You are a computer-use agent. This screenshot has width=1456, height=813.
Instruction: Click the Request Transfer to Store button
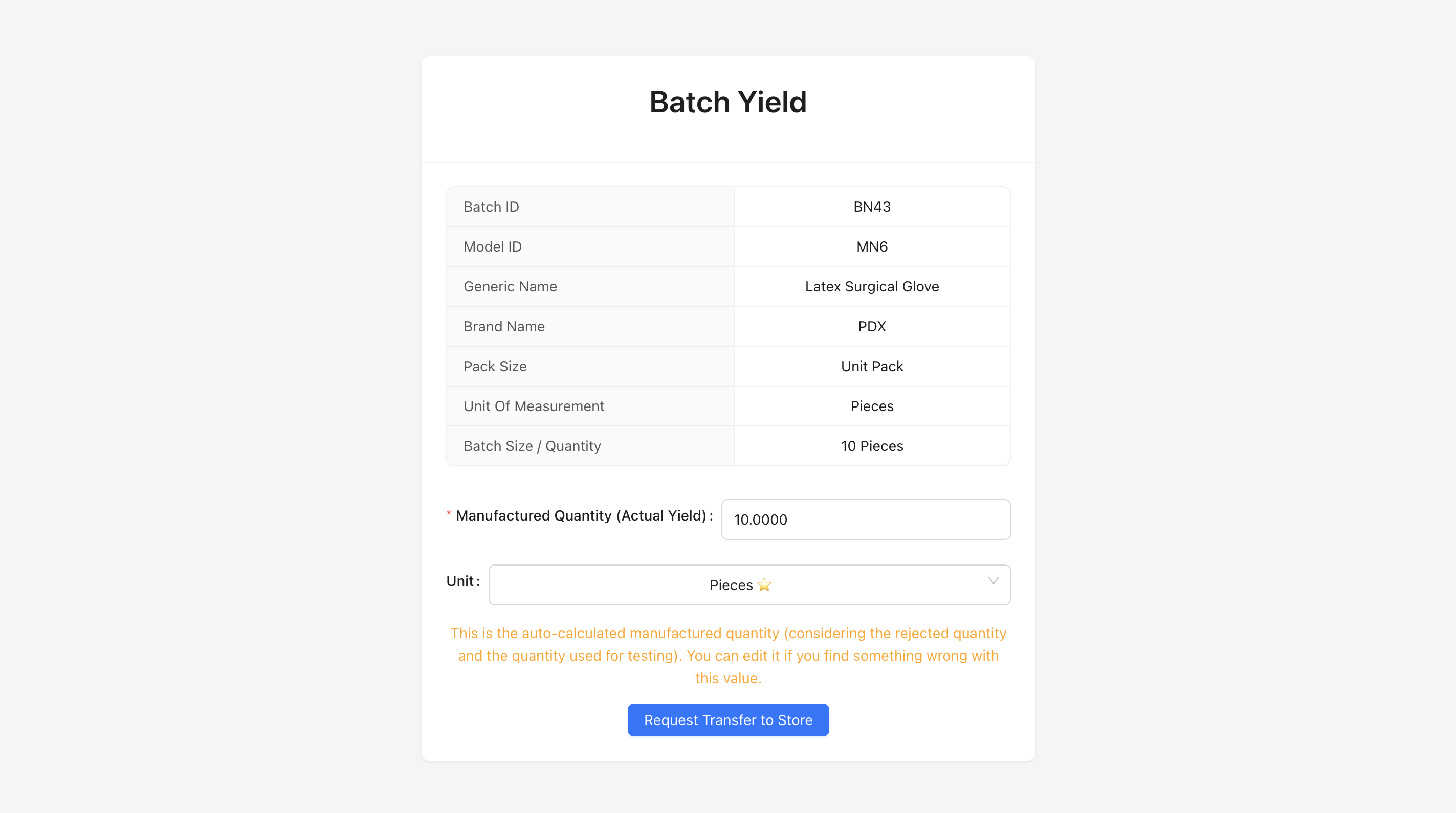pyautogui.click(x=727, y=720)
